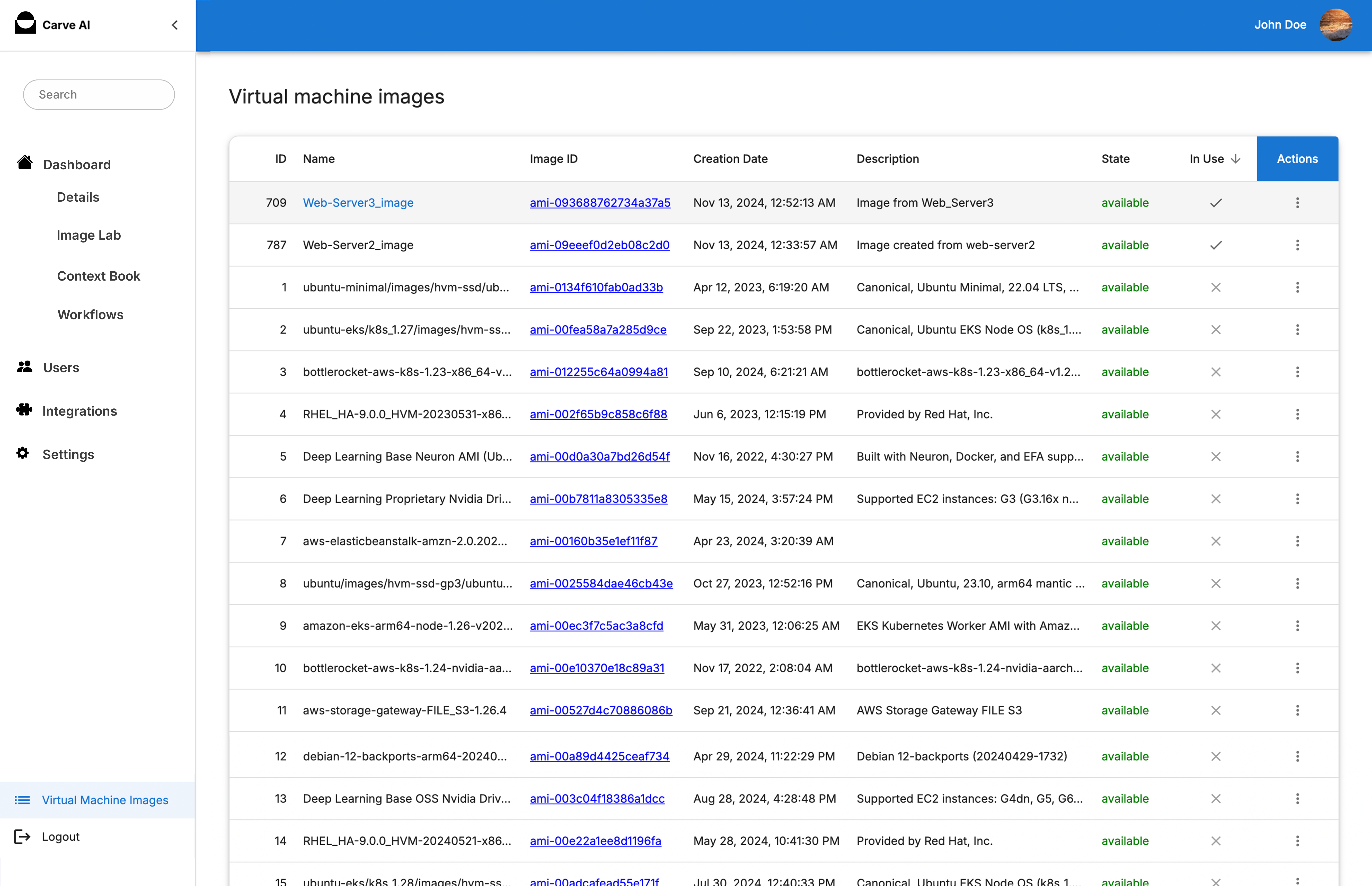Open the ami-00527d4c70886086b link

601,711
